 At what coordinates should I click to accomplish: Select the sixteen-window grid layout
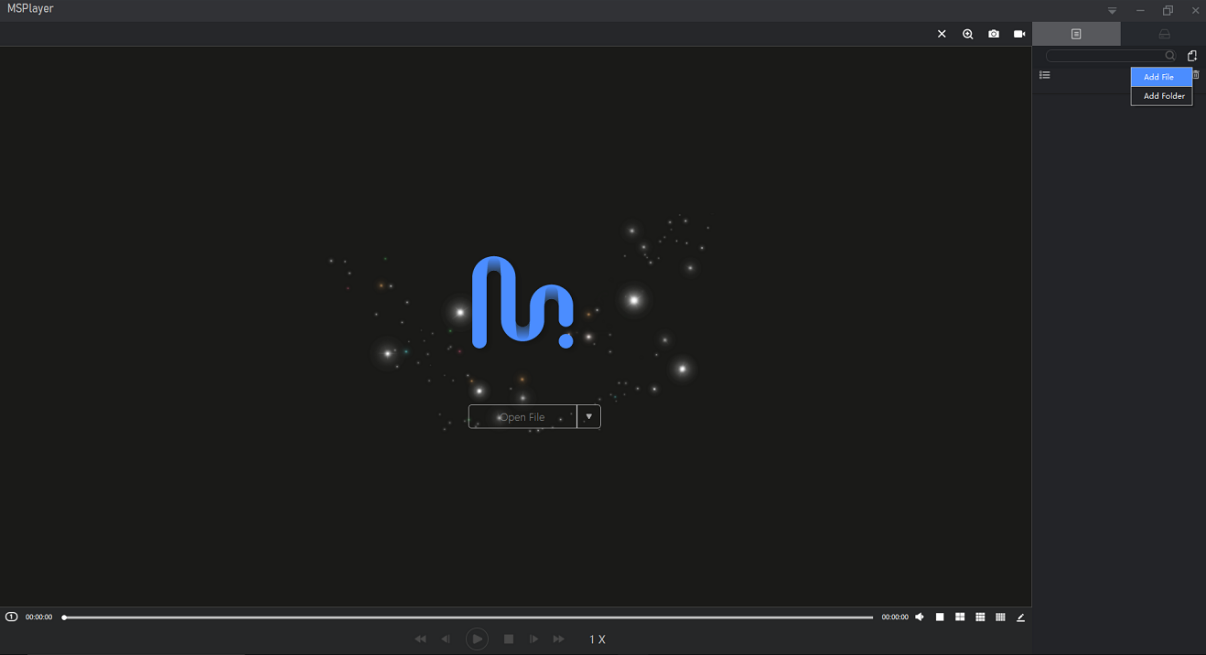tap(1000, 617)
